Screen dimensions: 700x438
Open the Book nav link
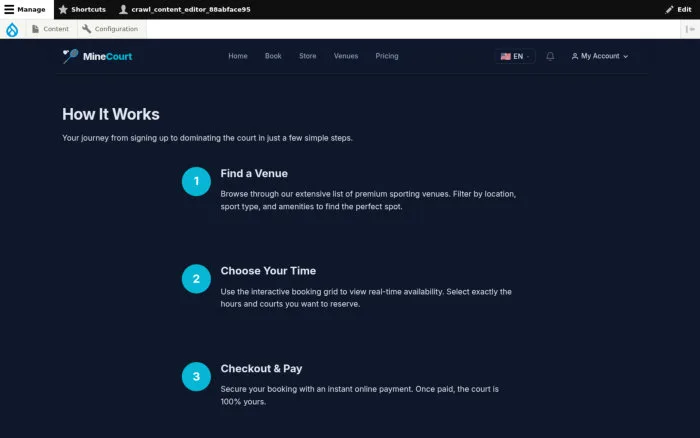(273, 56)
